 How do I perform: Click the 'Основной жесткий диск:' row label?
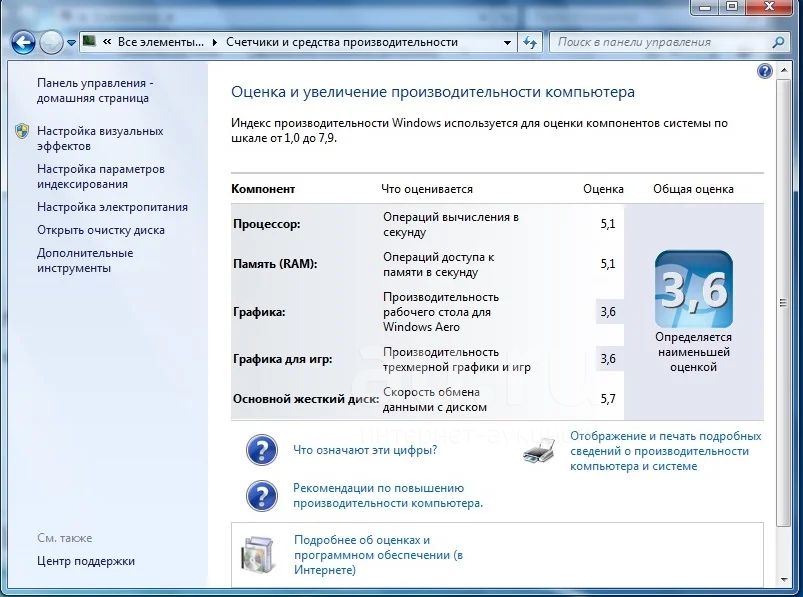click(305, 399)
